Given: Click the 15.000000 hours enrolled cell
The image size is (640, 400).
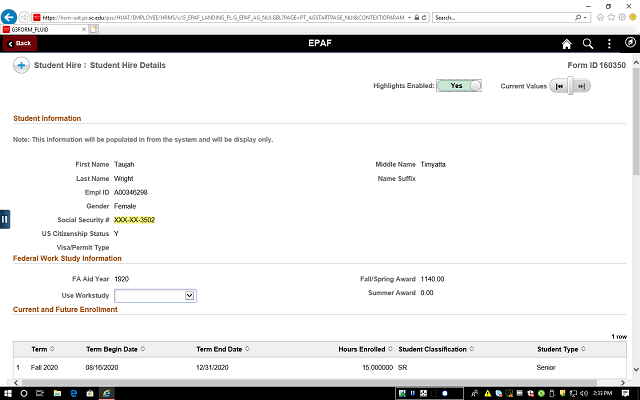Looking at the screenshot, I should [378, 367].
